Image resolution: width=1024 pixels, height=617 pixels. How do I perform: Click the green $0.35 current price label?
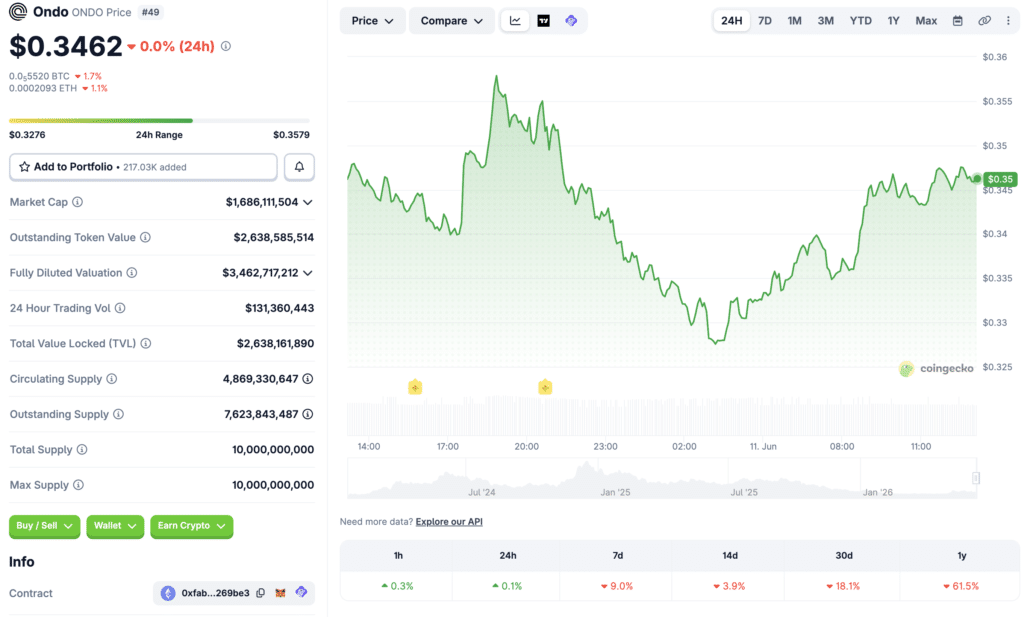click(1000, 179)
